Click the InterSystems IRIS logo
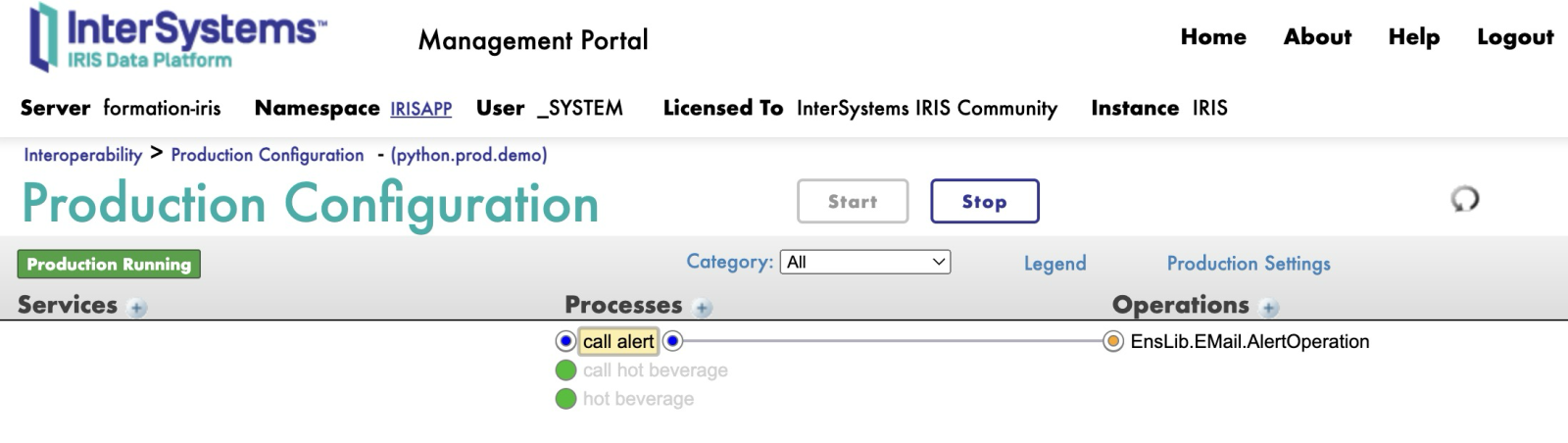Image resolution: width=1568 pixels, height=443 pixels. pos(176,37)
